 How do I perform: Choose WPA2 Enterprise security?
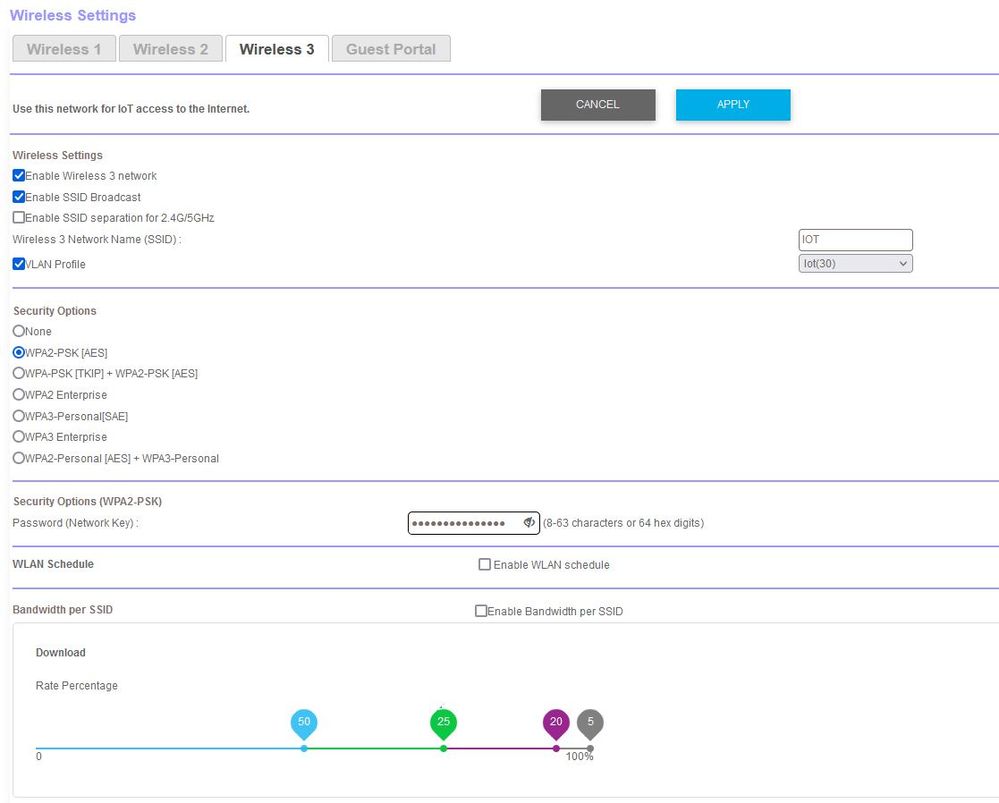coord(18,394)
